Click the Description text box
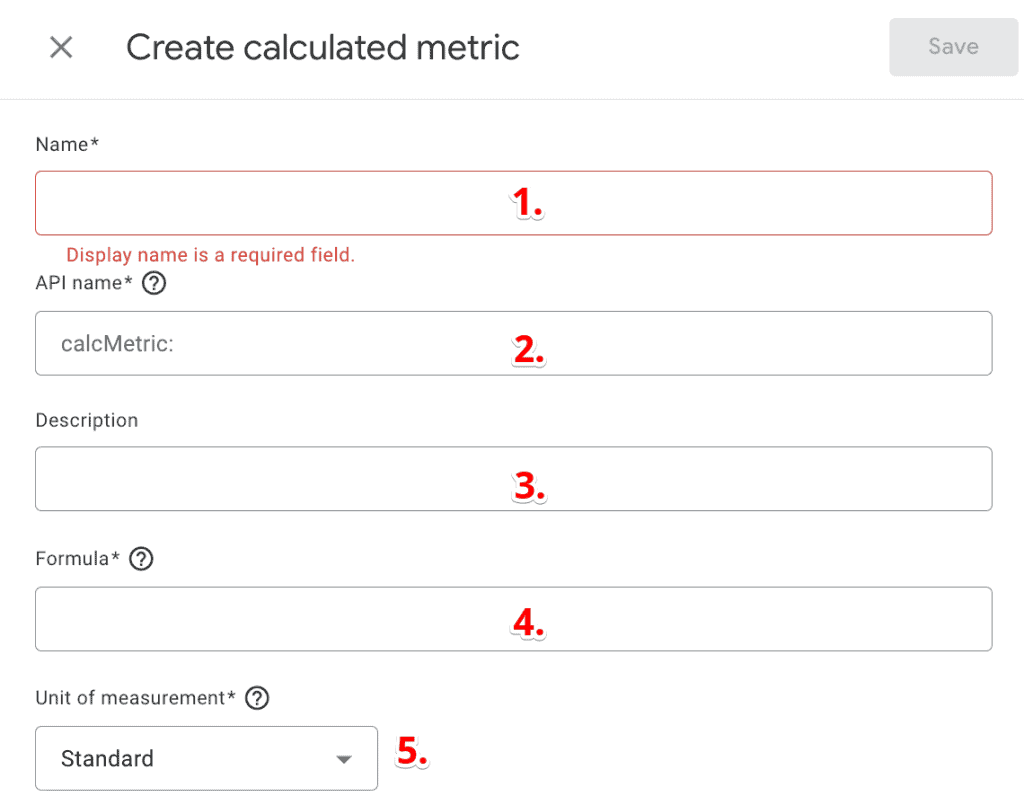 513,478
